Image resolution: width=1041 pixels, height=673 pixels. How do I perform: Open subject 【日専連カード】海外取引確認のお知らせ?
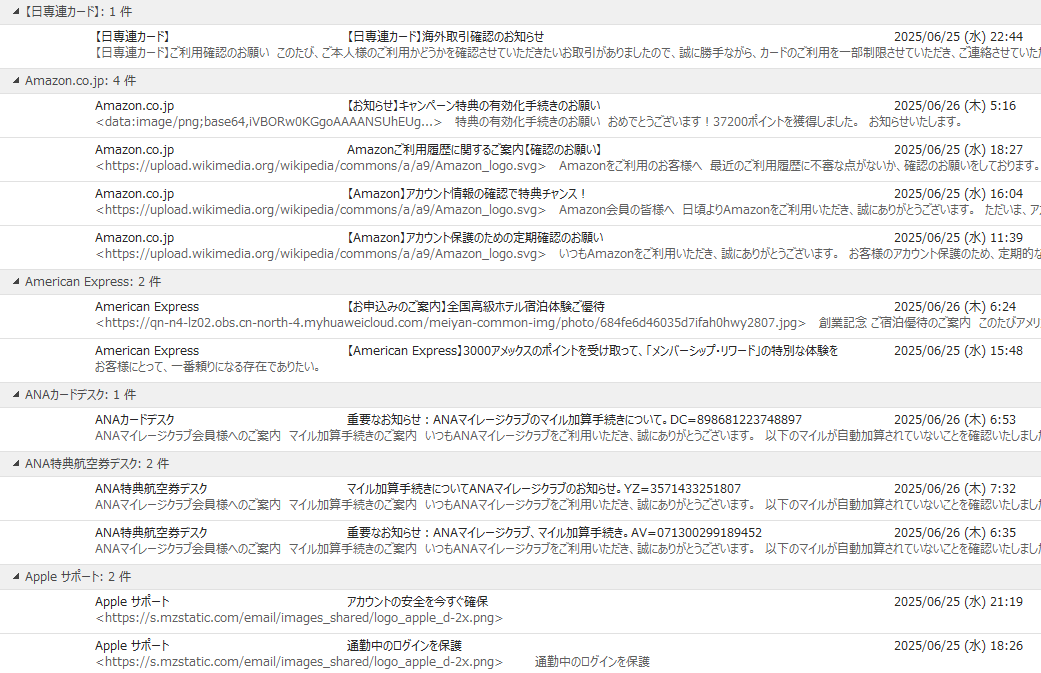pyautogui.click(x=445, y=37)
